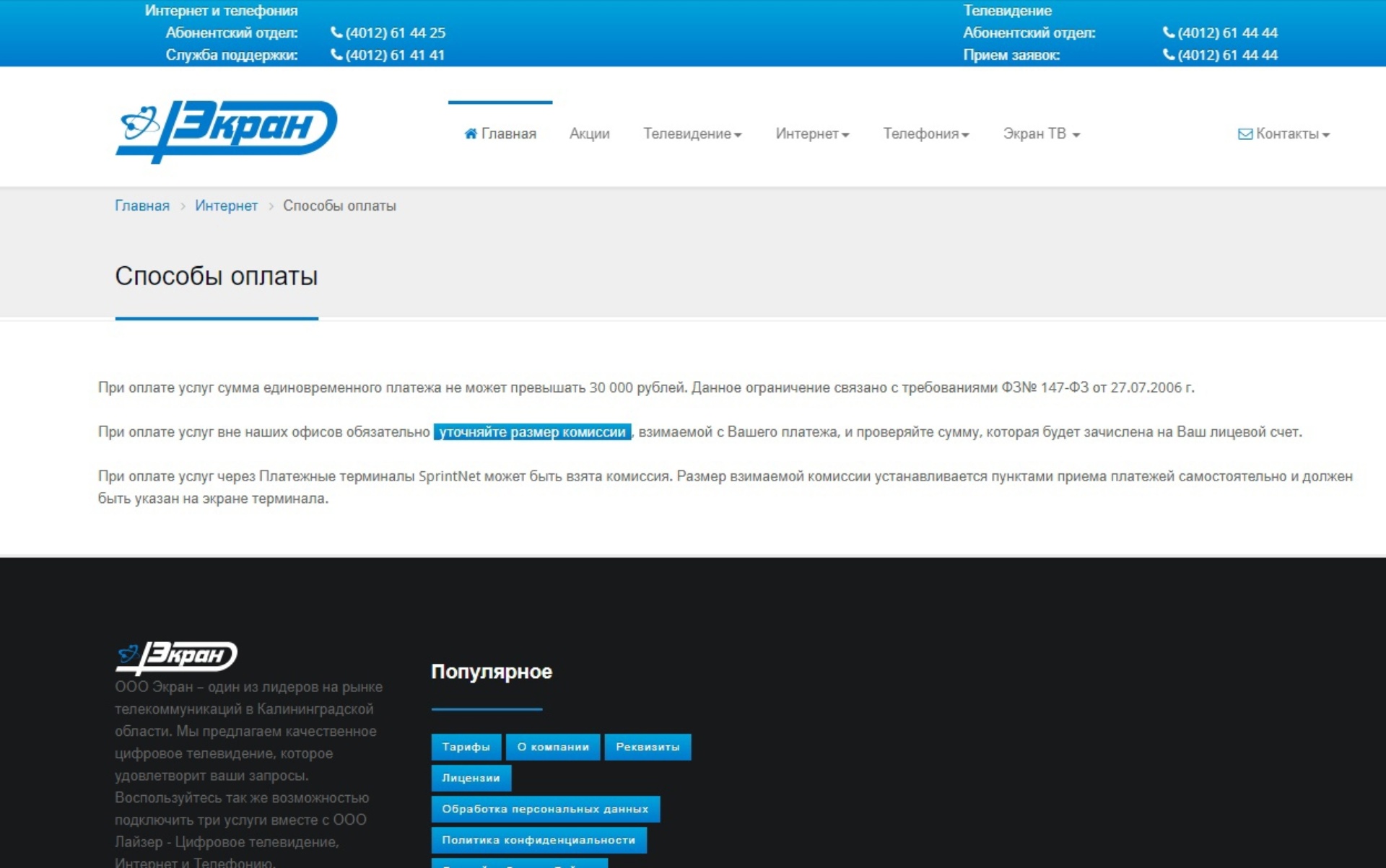Open the Телефония dropdown menu

point(926,133)
